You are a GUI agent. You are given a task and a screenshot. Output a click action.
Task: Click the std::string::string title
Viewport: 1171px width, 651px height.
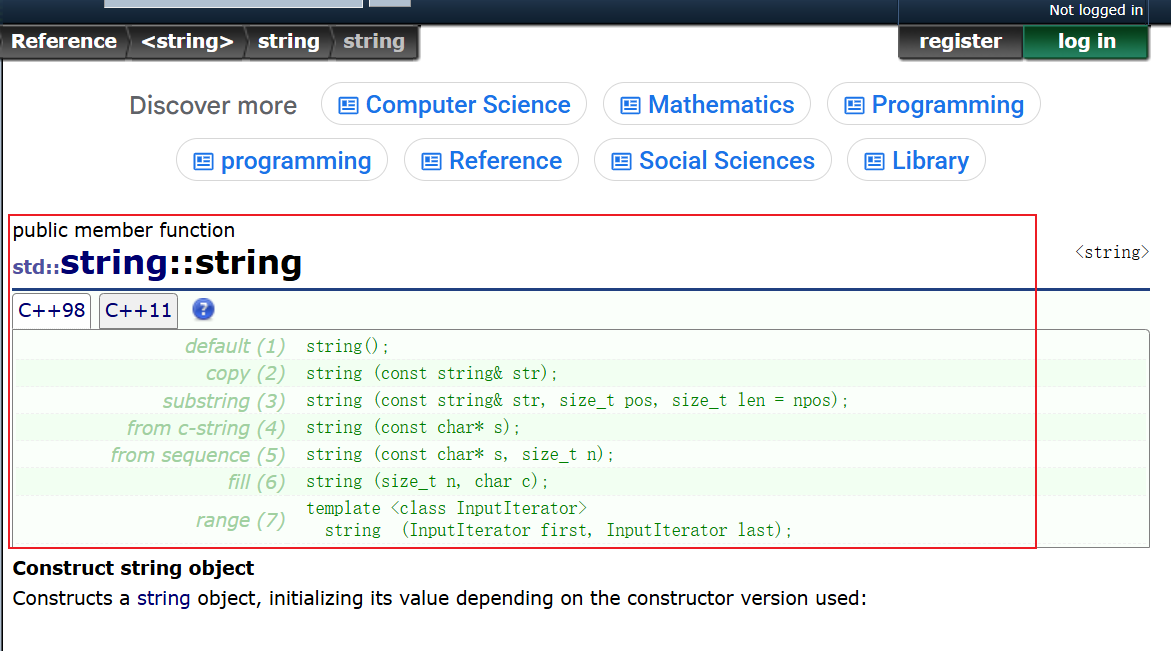click(x=157, y=263)
